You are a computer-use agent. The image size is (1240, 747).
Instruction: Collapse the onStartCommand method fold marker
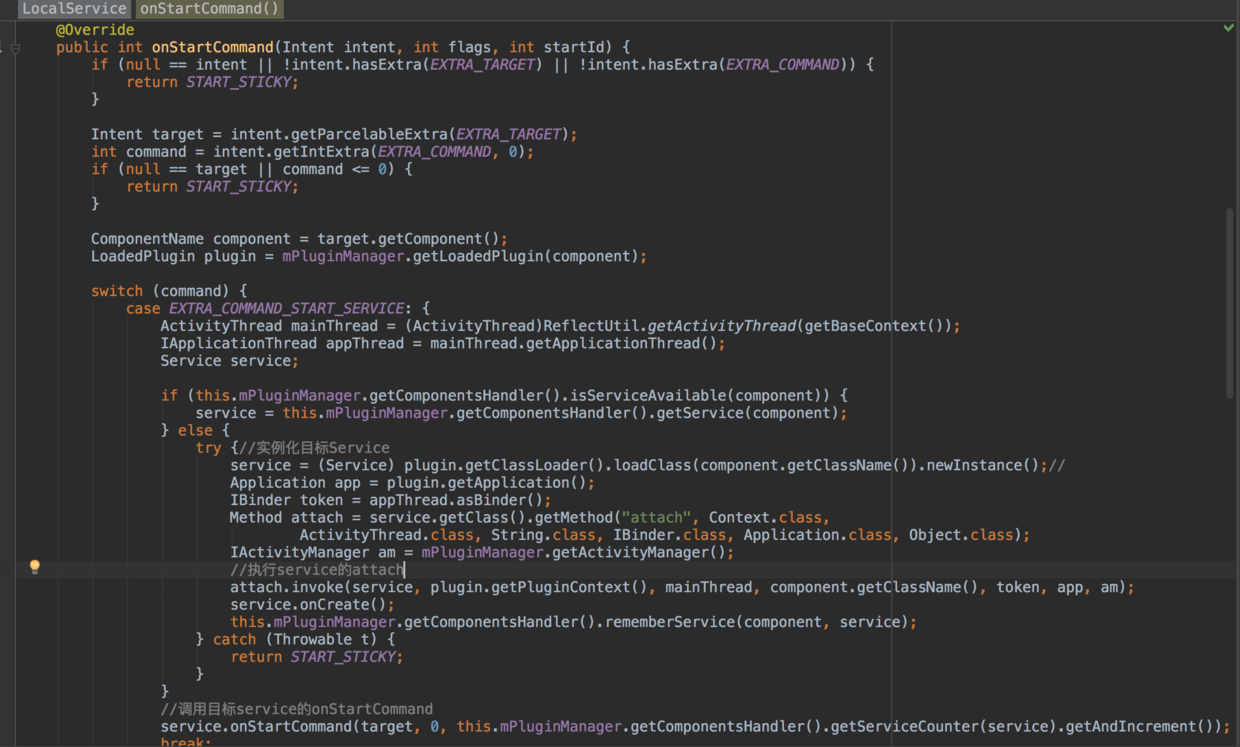(16, 47)
